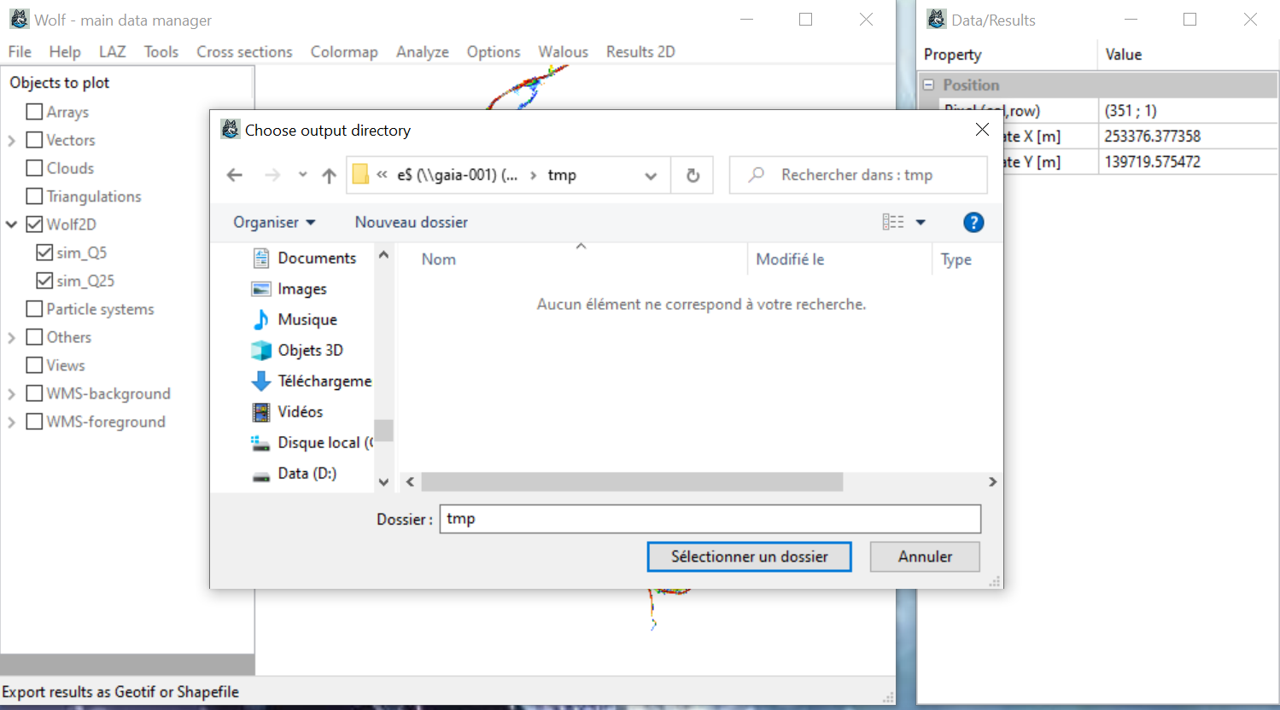Viewport: 1280px width, 710px height.
Task: Open the Téléchargements folder
Action: (x=323, y=381)
